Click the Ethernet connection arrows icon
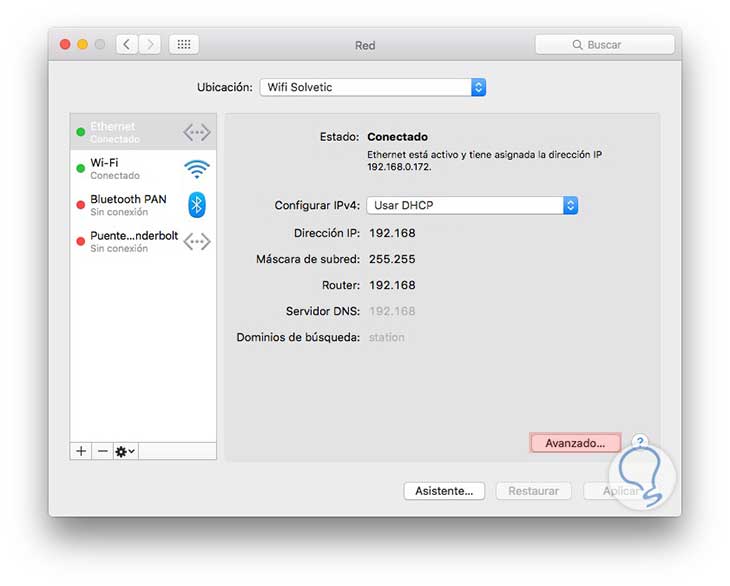The height and width of the screenshot is (586, 730). pyautogui.click(x=197, y=132)
